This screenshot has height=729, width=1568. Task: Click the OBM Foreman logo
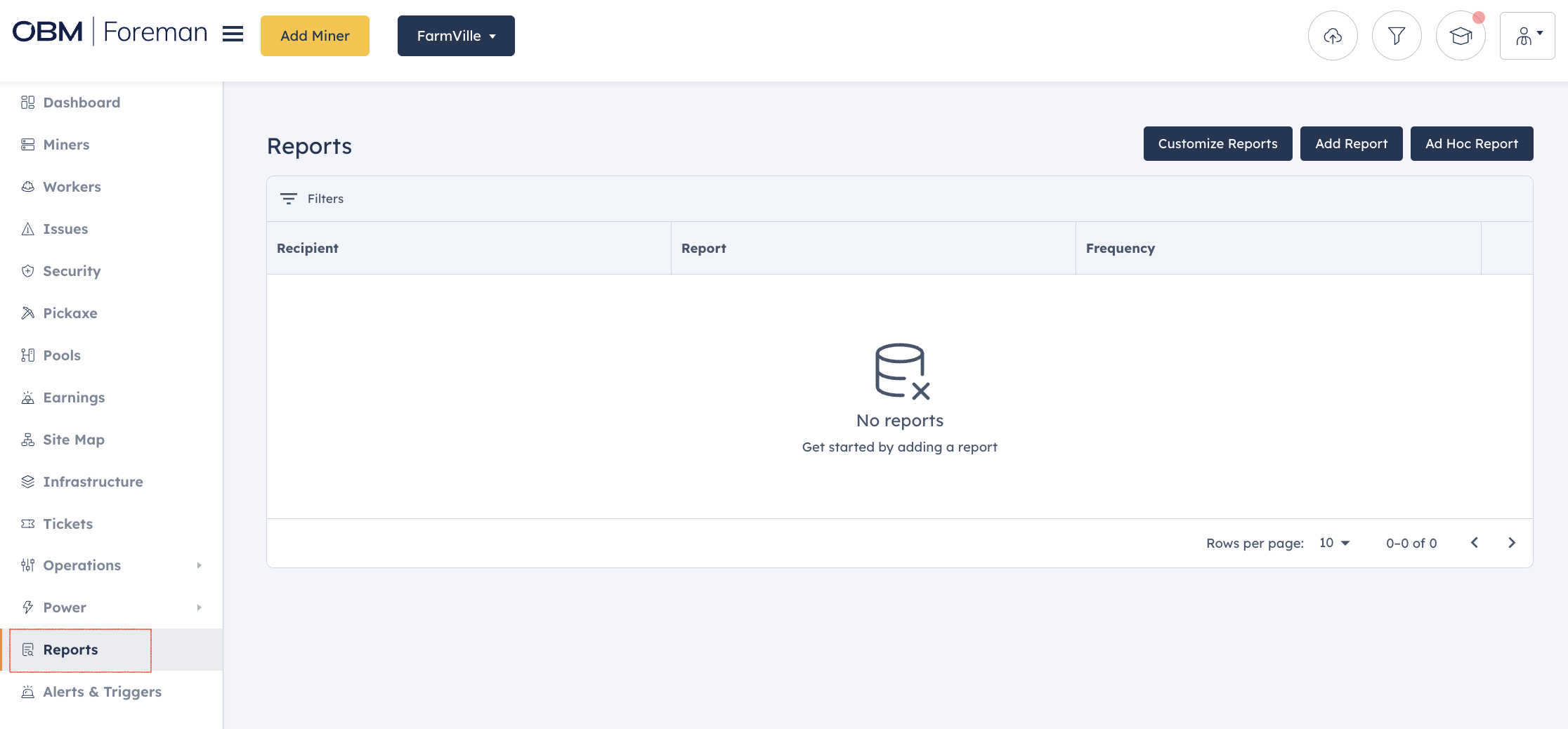pos(110,32)
